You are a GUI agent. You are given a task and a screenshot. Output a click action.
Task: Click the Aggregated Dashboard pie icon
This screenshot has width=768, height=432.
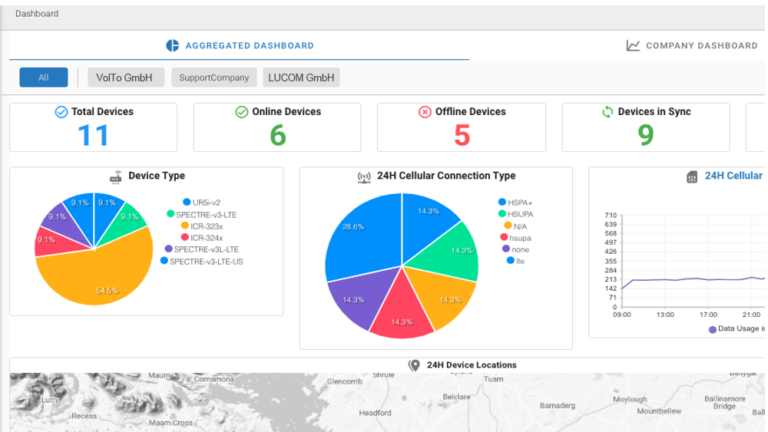(172, 46)
